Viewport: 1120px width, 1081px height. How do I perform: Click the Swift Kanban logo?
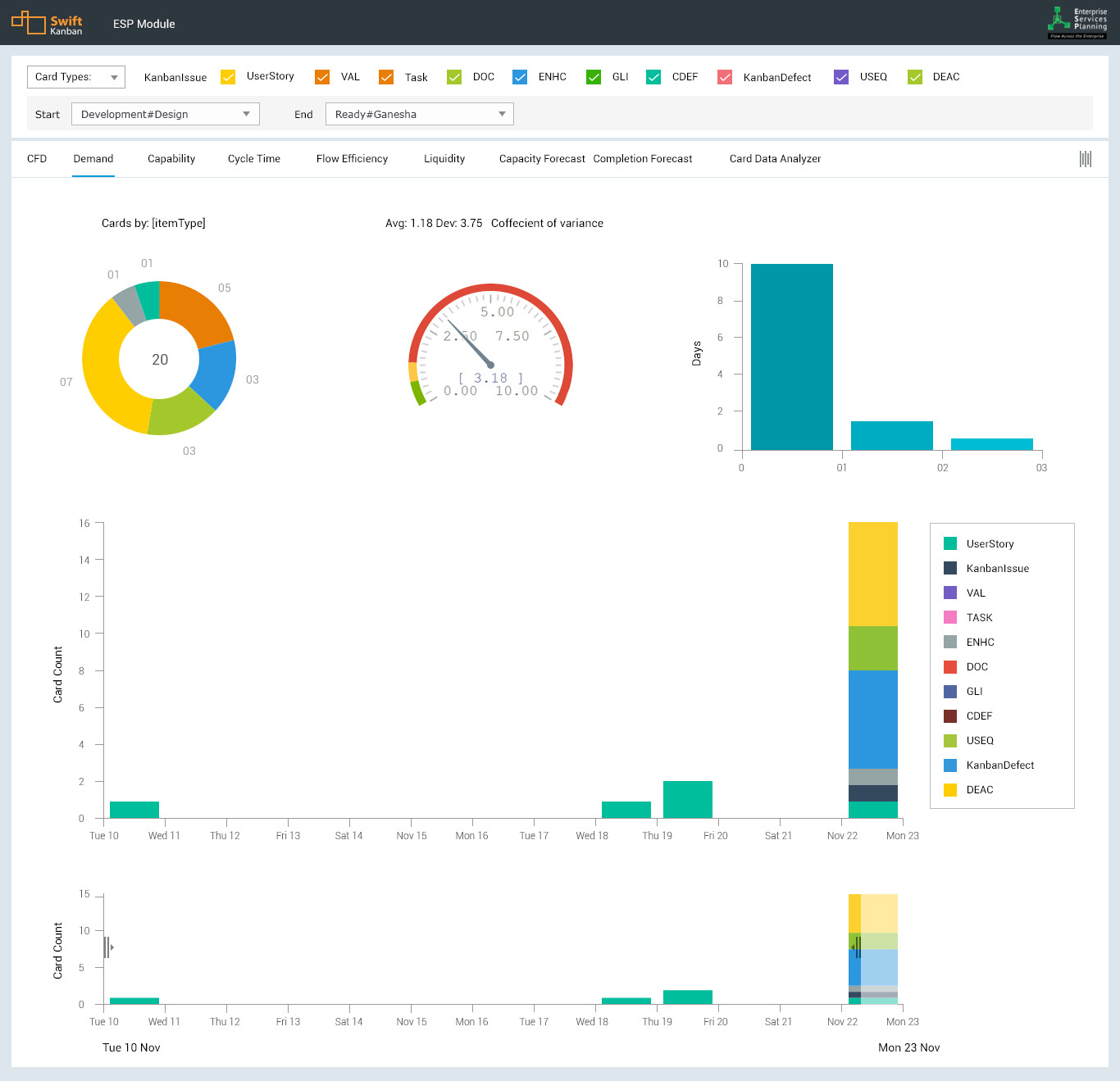pos(47,23)
